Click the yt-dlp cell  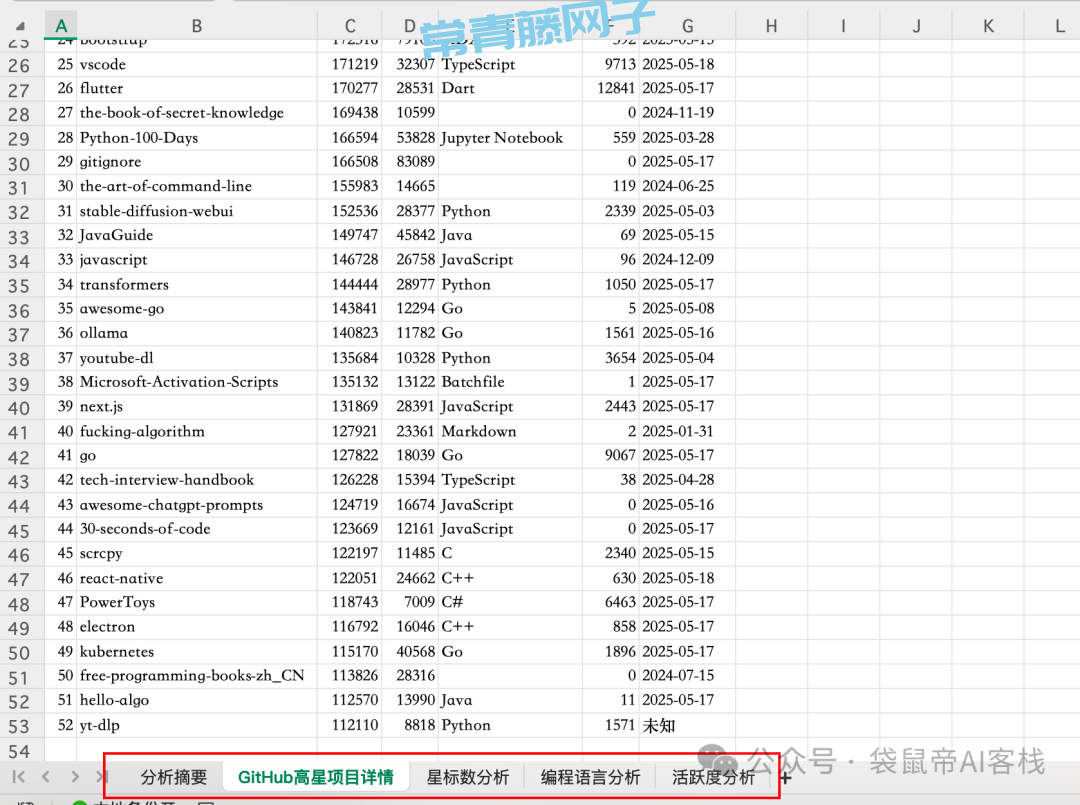(197, 725)
